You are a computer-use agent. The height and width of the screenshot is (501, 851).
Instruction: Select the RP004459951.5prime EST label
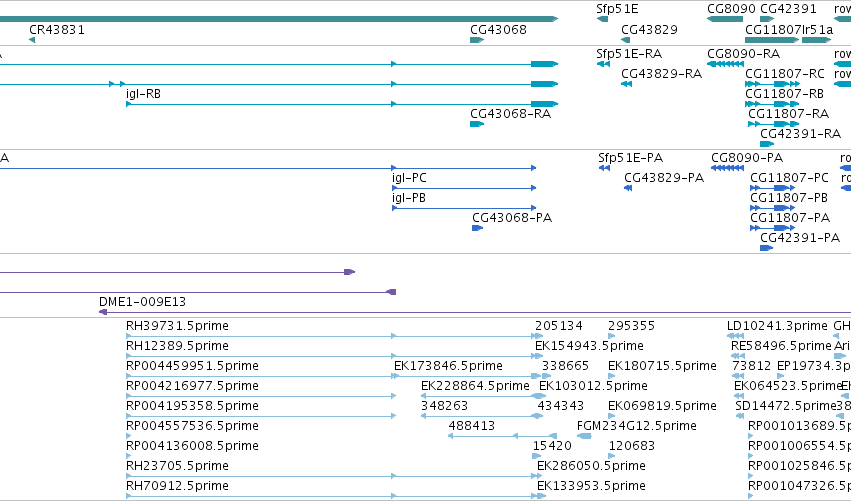tap(192, 366)
